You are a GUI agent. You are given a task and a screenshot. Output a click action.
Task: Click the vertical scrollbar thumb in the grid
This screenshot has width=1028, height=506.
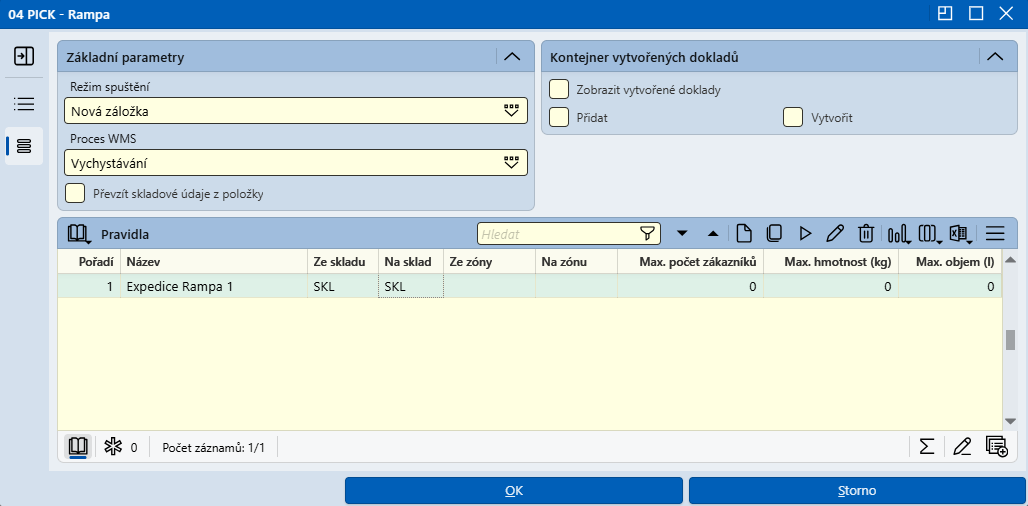coord(1010,340)
